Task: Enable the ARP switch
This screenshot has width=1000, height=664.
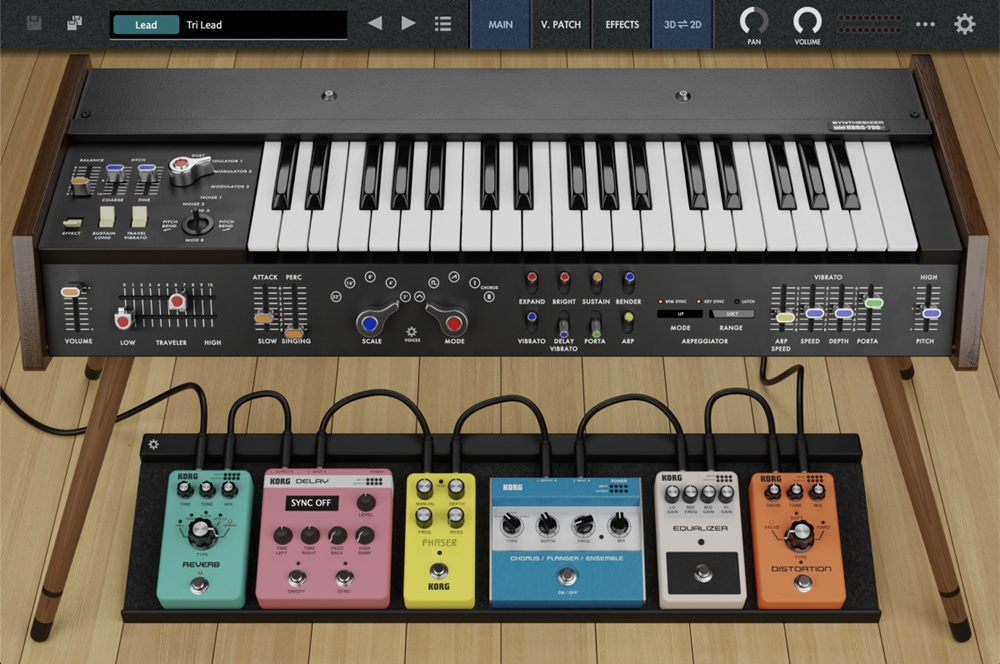Action: (627, 321)
